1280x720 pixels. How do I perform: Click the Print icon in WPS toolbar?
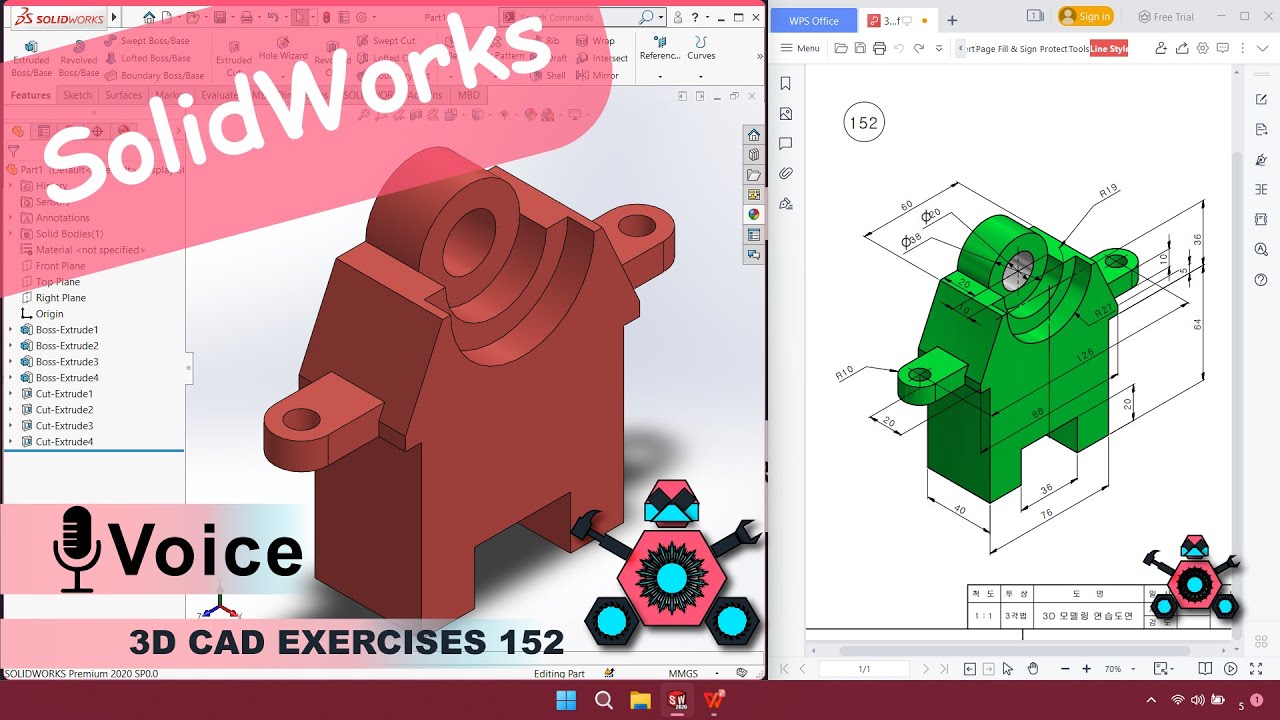click(879, 48)
